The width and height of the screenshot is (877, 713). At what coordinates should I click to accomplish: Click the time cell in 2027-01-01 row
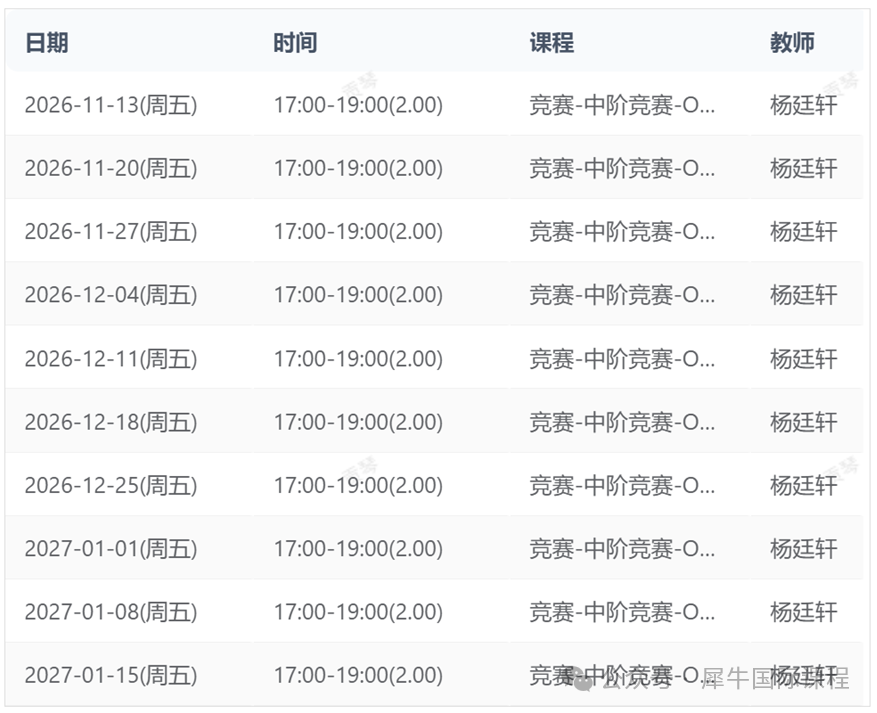pyautogui.click(x=358, y=549)
